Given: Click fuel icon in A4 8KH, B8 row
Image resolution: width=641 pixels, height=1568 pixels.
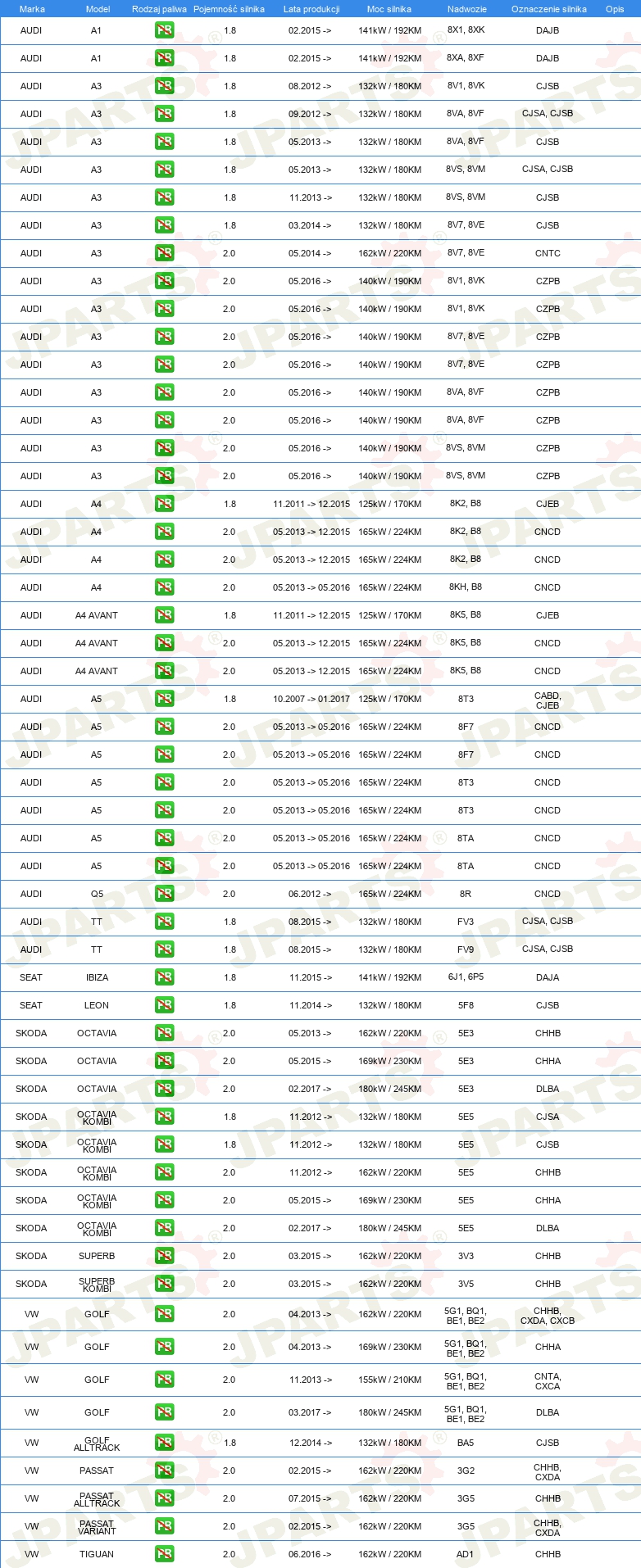Looking at the screenshot, I should (x=164, y=587).
